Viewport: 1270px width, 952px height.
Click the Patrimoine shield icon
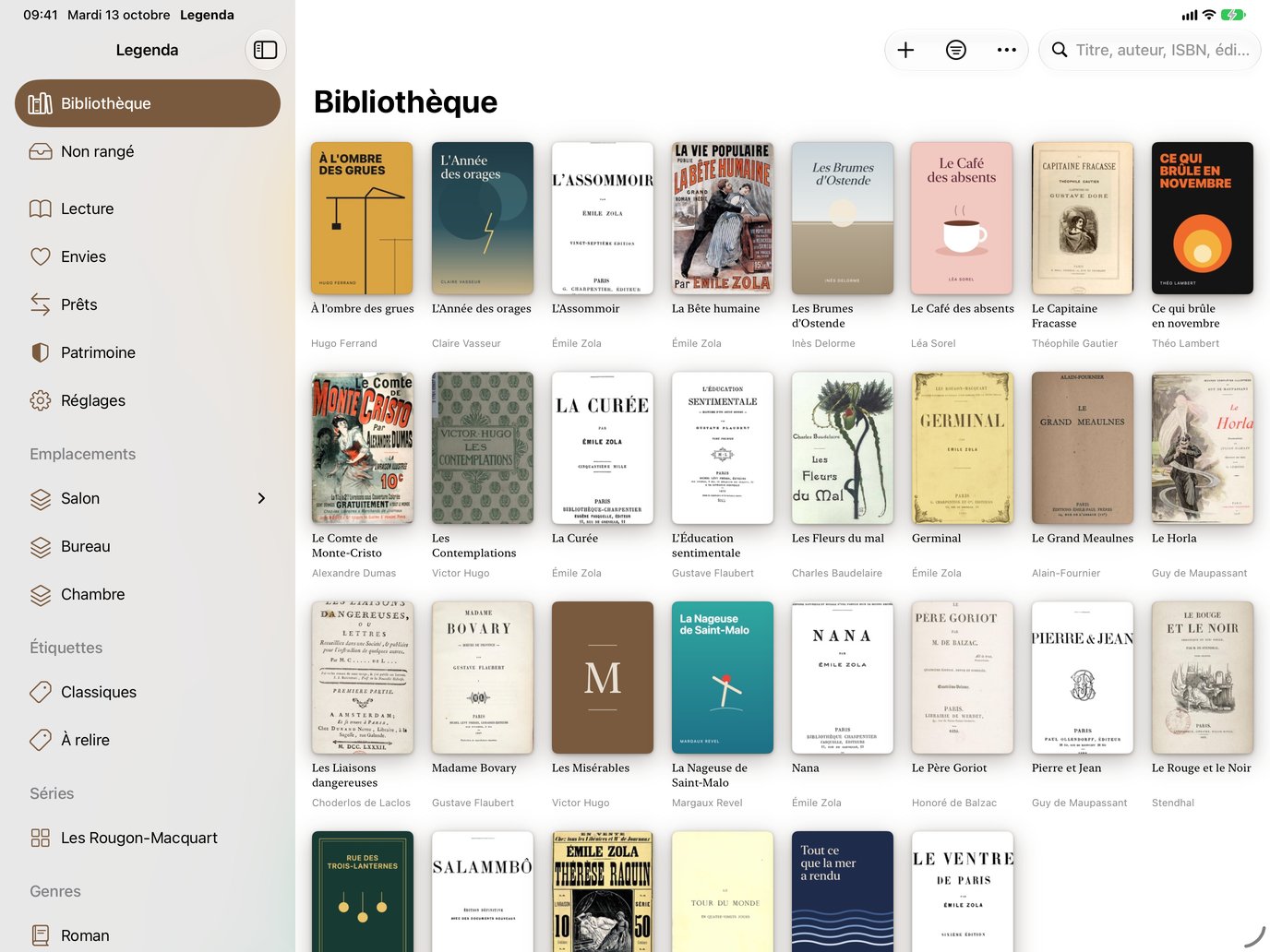tap(41, 352)
